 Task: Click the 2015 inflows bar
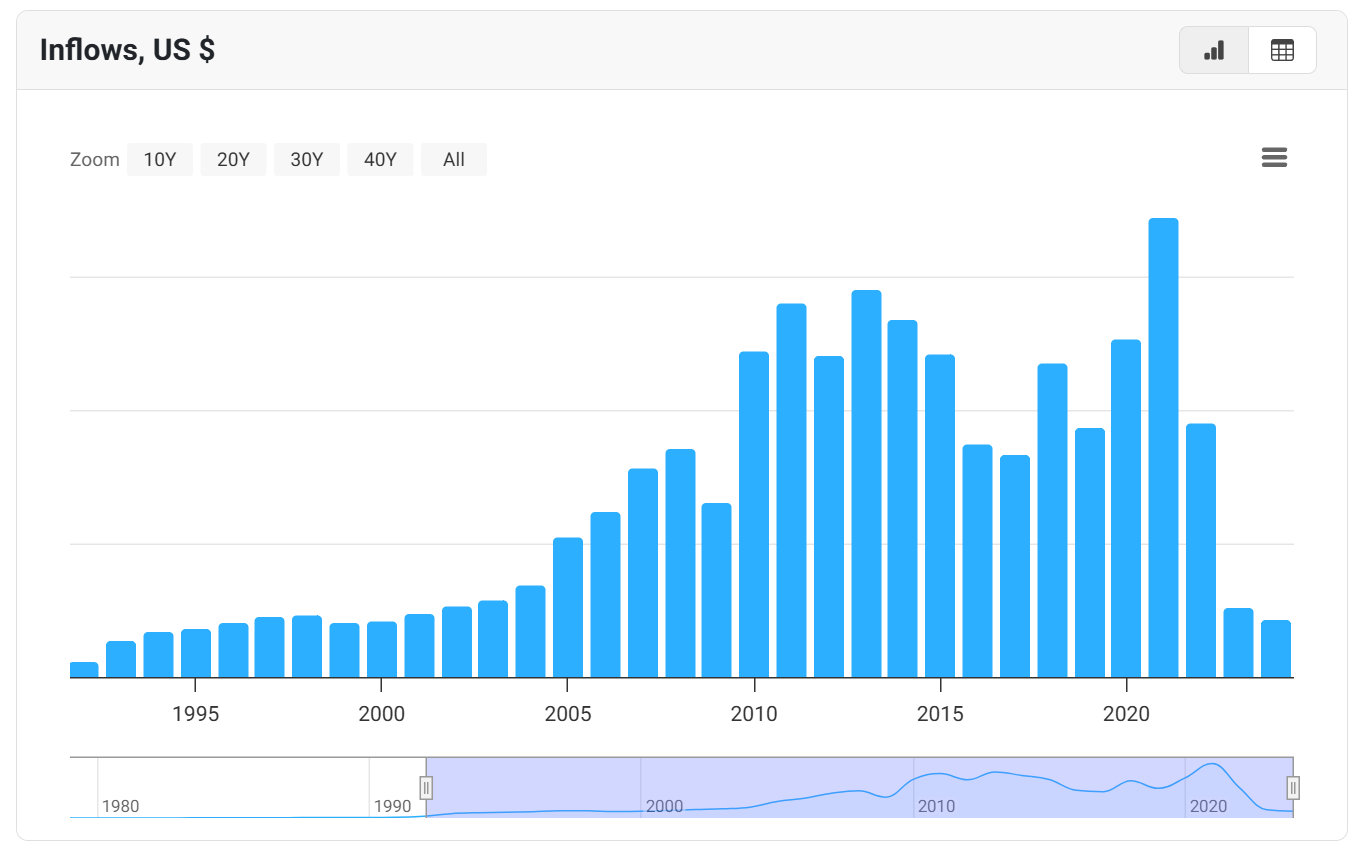940,516
